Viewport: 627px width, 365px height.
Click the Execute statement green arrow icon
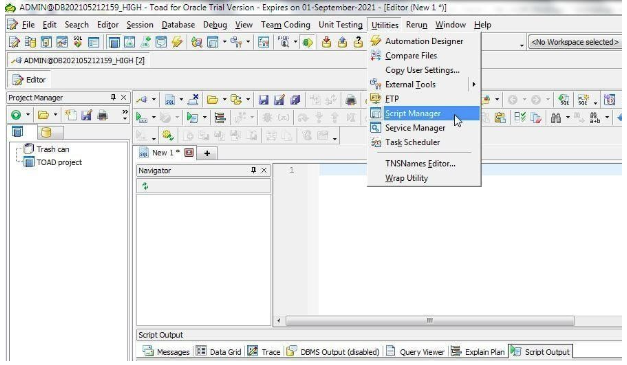(141, 118)
